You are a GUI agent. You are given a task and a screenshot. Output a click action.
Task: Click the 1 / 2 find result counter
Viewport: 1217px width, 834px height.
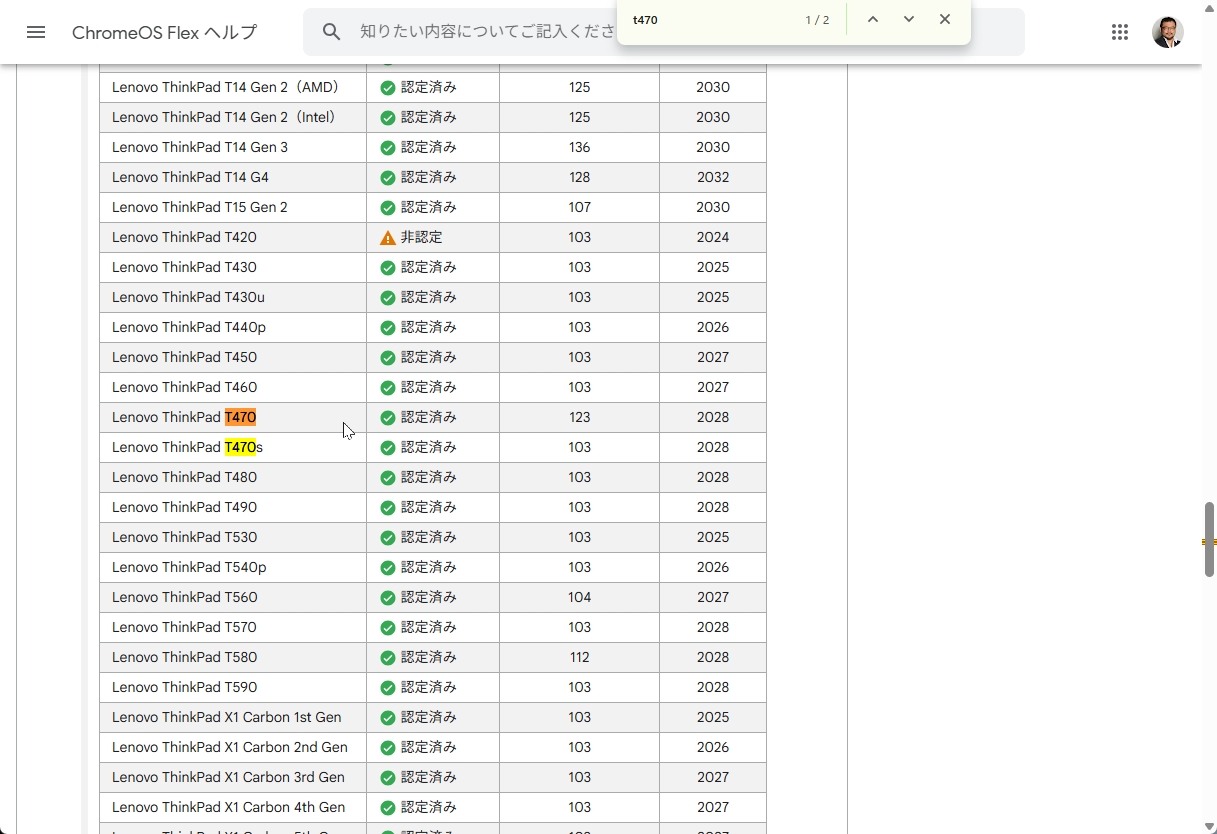[x=817, y=20]
